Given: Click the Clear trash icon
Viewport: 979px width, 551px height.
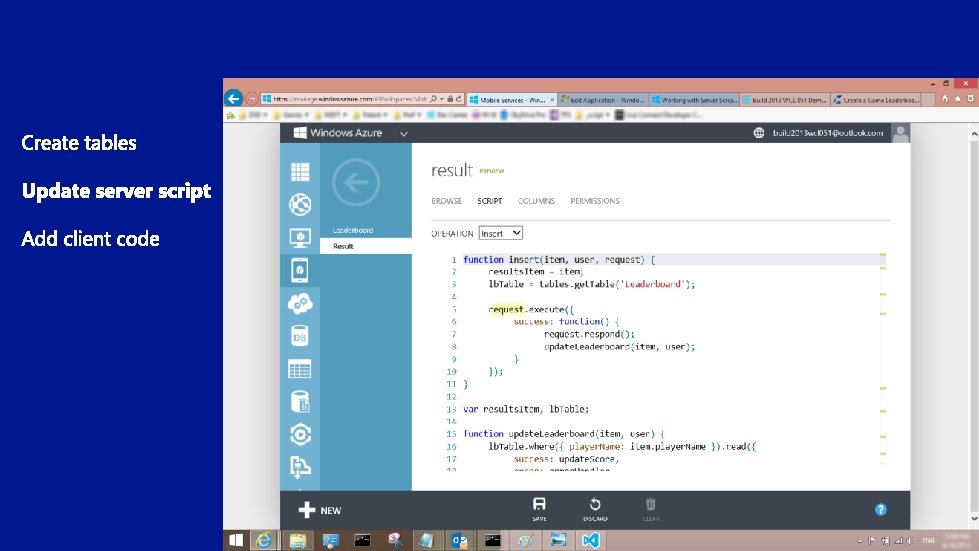Looking at the screenshot, I should click(x=651, y=504).
